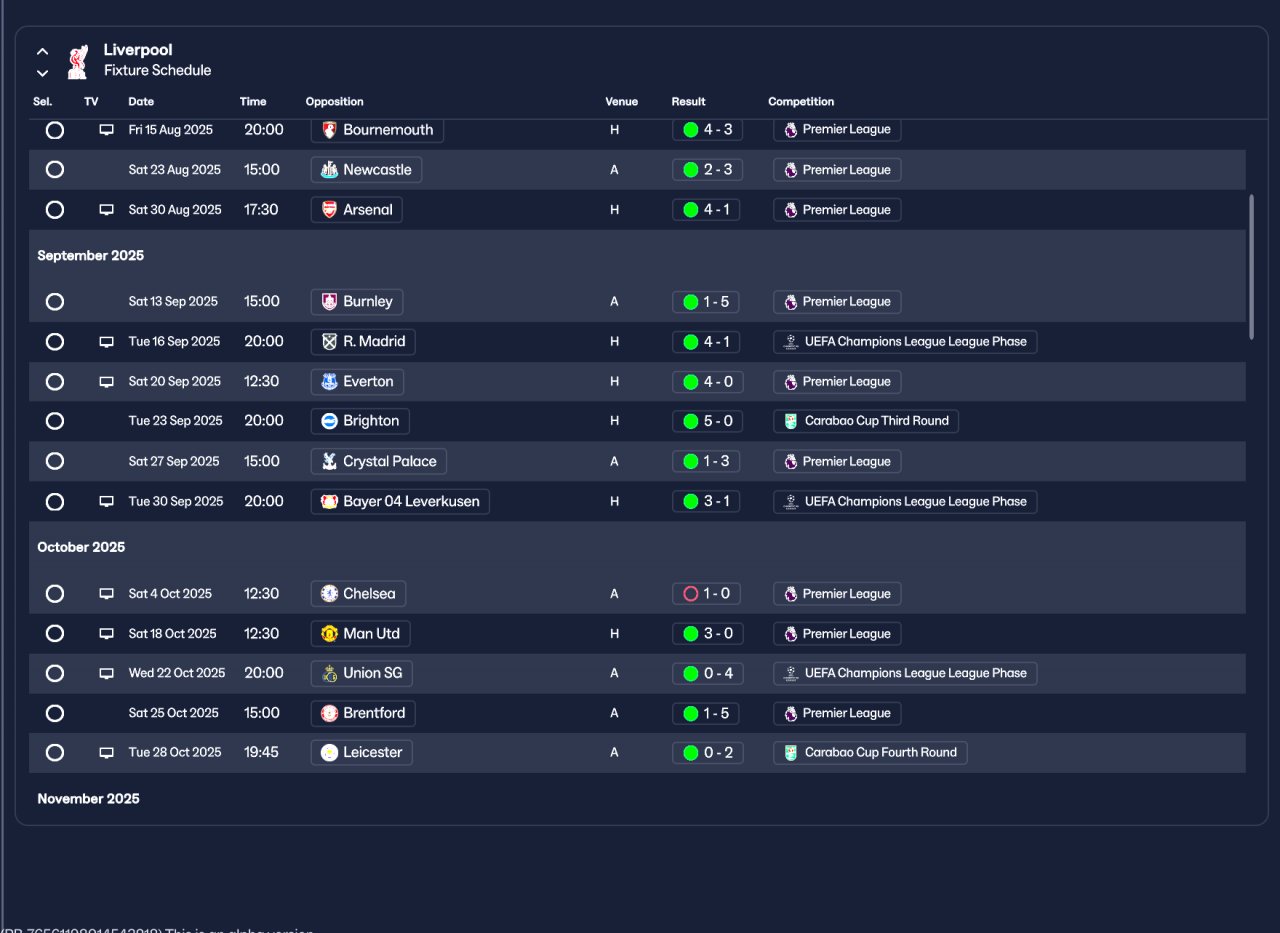Screen dimensions: 1280x933
Task: Click the down chevron beside Liverpool header
Action: pyautogui.click(x=42, y=73)
